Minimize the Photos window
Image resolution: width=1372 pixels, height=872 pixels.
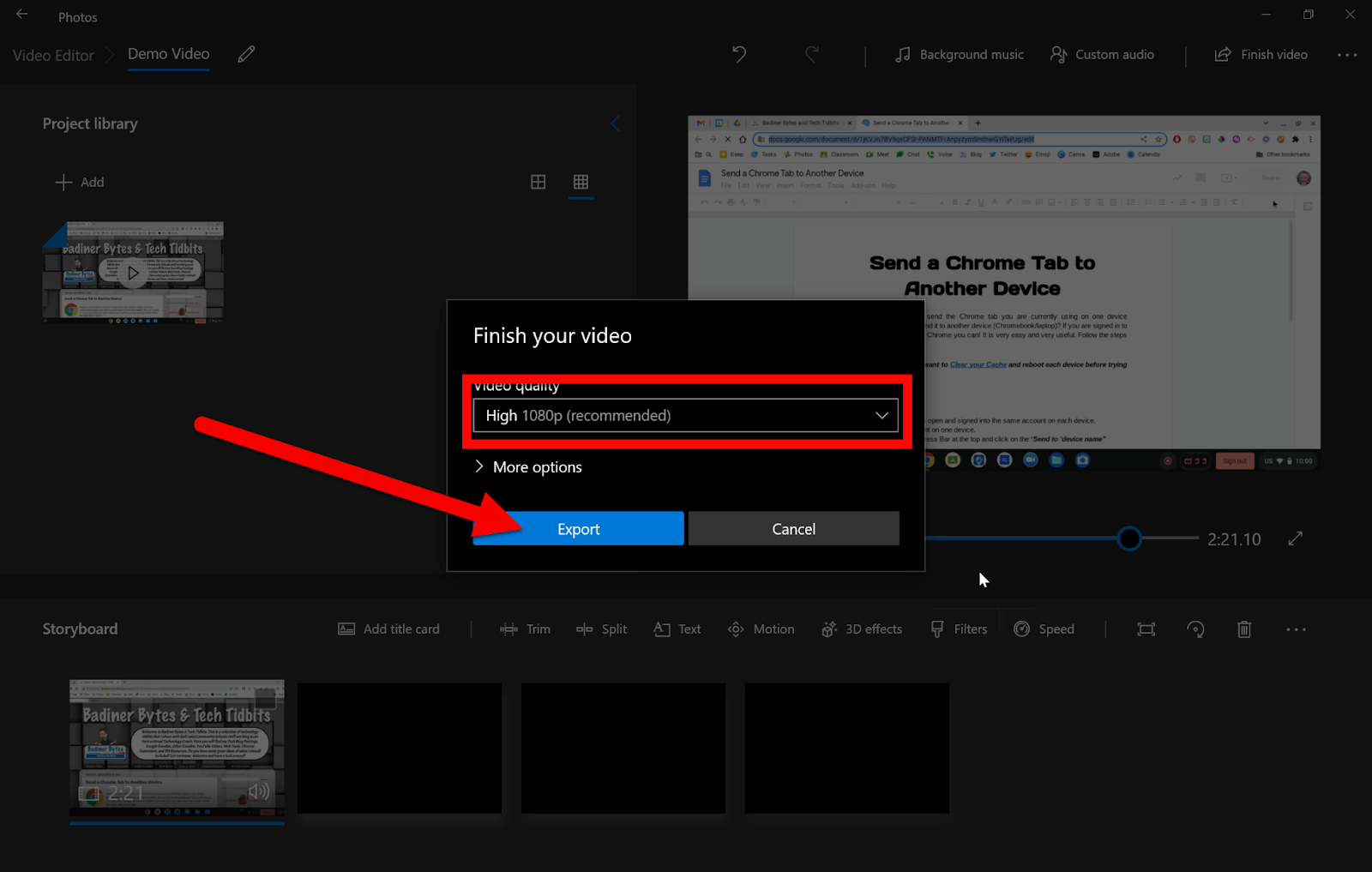pos(1266,15)
